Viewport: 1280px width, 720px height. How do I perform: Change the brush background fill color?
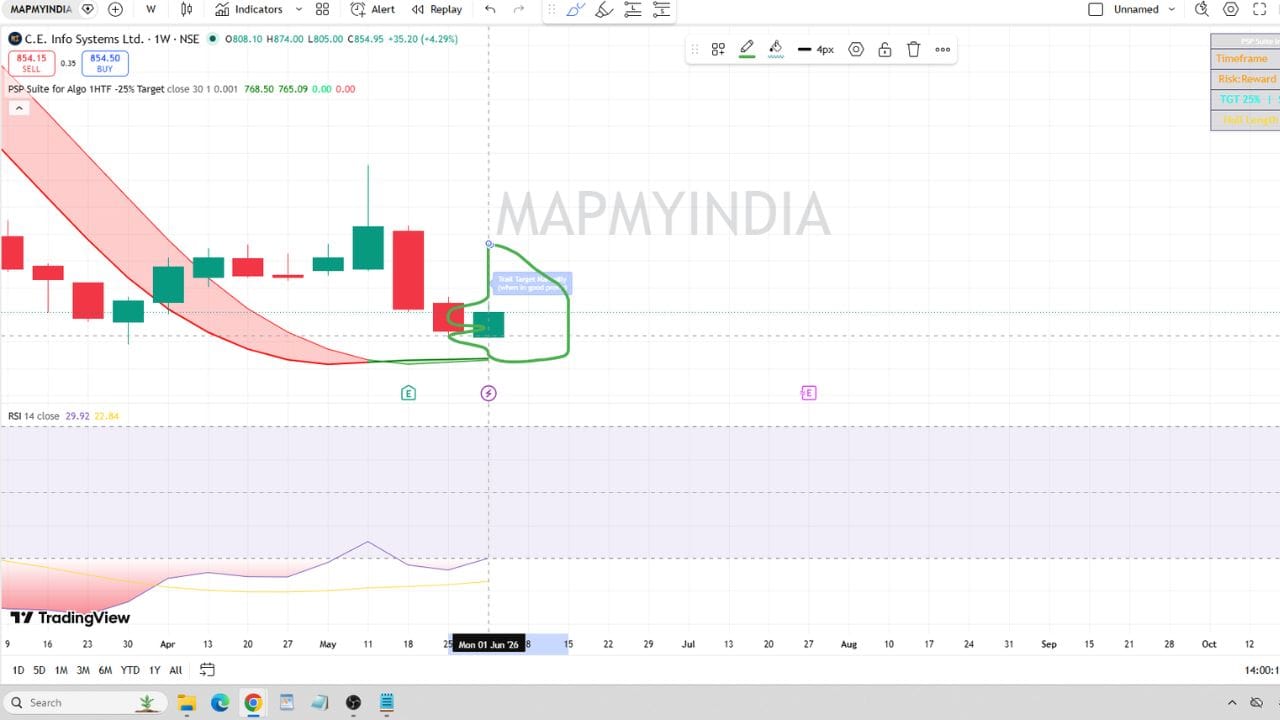pyautogui.click(x=776, y=49)
